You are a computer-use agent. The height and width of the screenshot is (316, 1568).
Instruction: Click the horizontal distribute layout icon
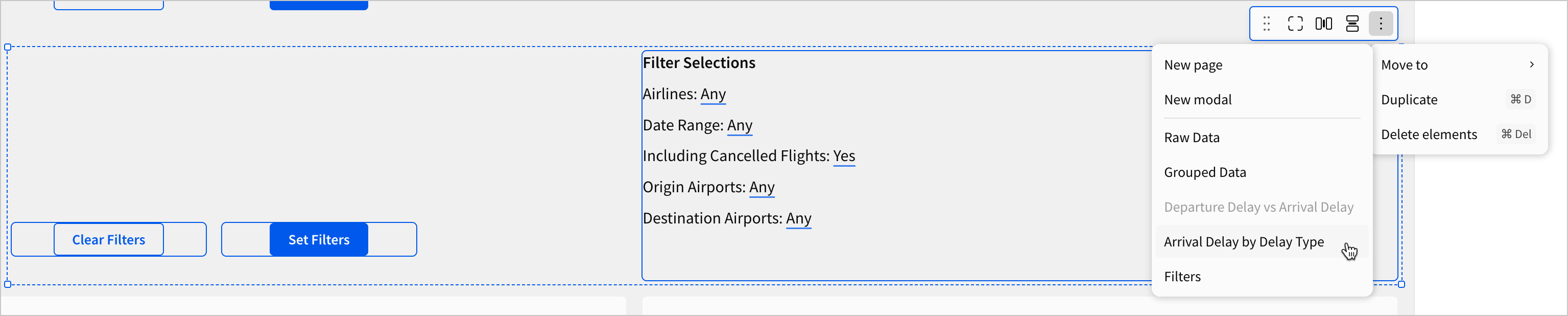point(1324,24)
